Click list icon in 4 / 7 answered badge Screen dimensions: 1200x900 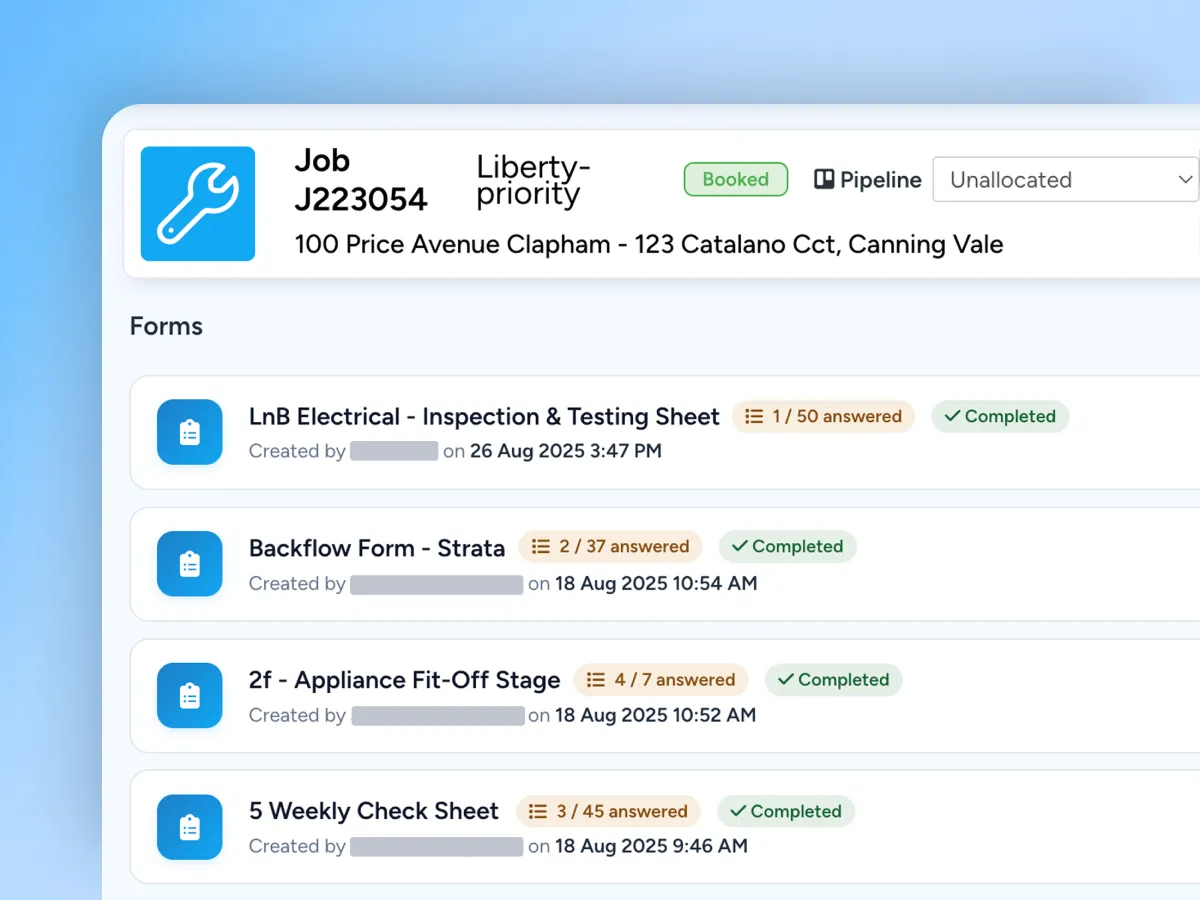tap(596, 680)
